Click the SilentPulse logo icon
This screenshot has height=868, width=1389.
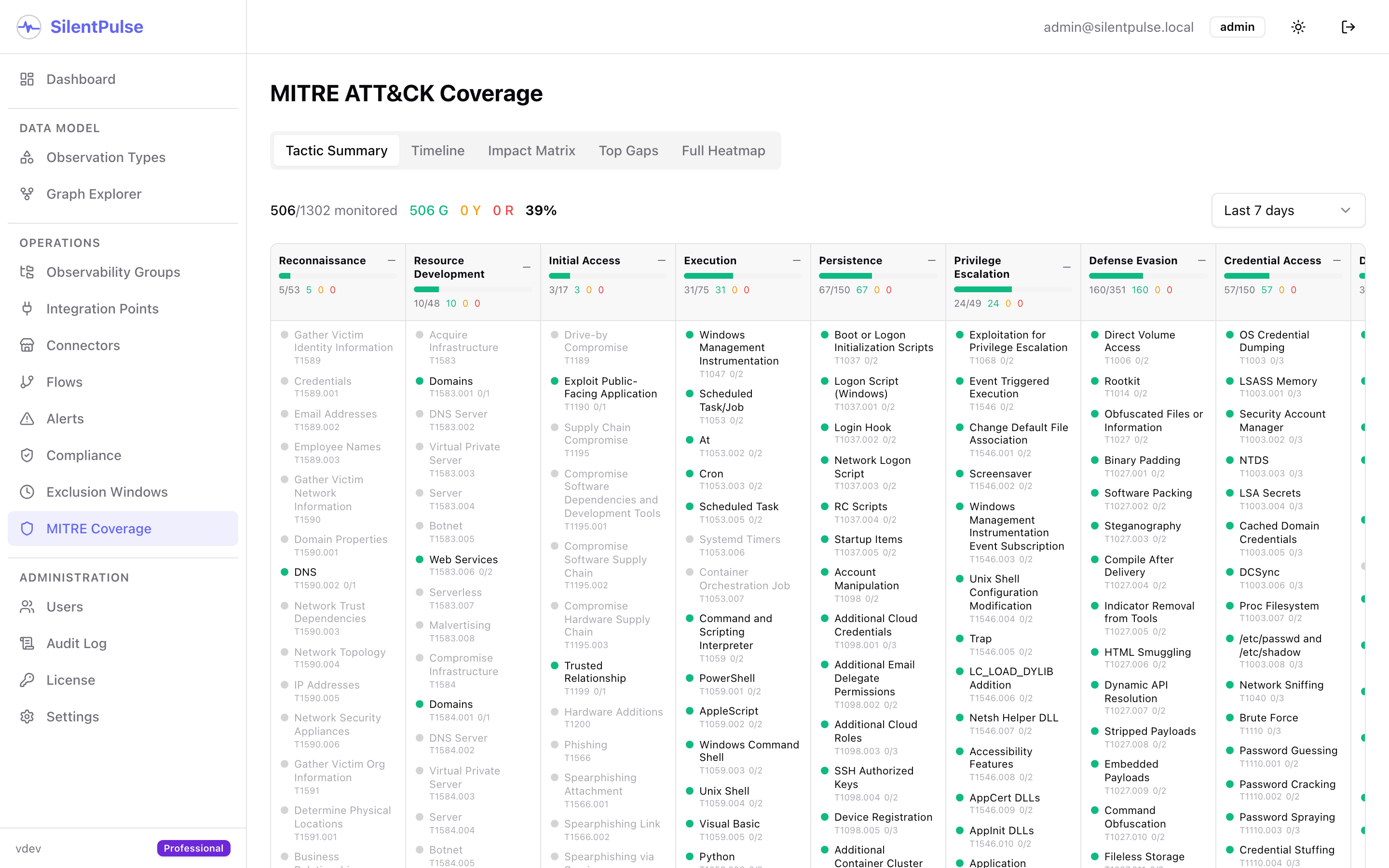pyautogui.click(x=28, y=27)
